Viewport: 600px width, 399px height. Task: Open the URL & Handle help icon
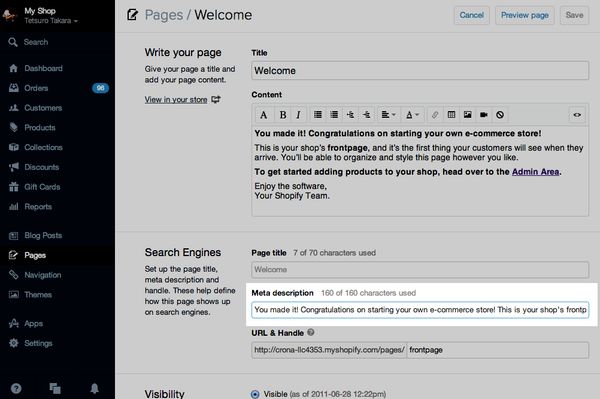(311, 332)
